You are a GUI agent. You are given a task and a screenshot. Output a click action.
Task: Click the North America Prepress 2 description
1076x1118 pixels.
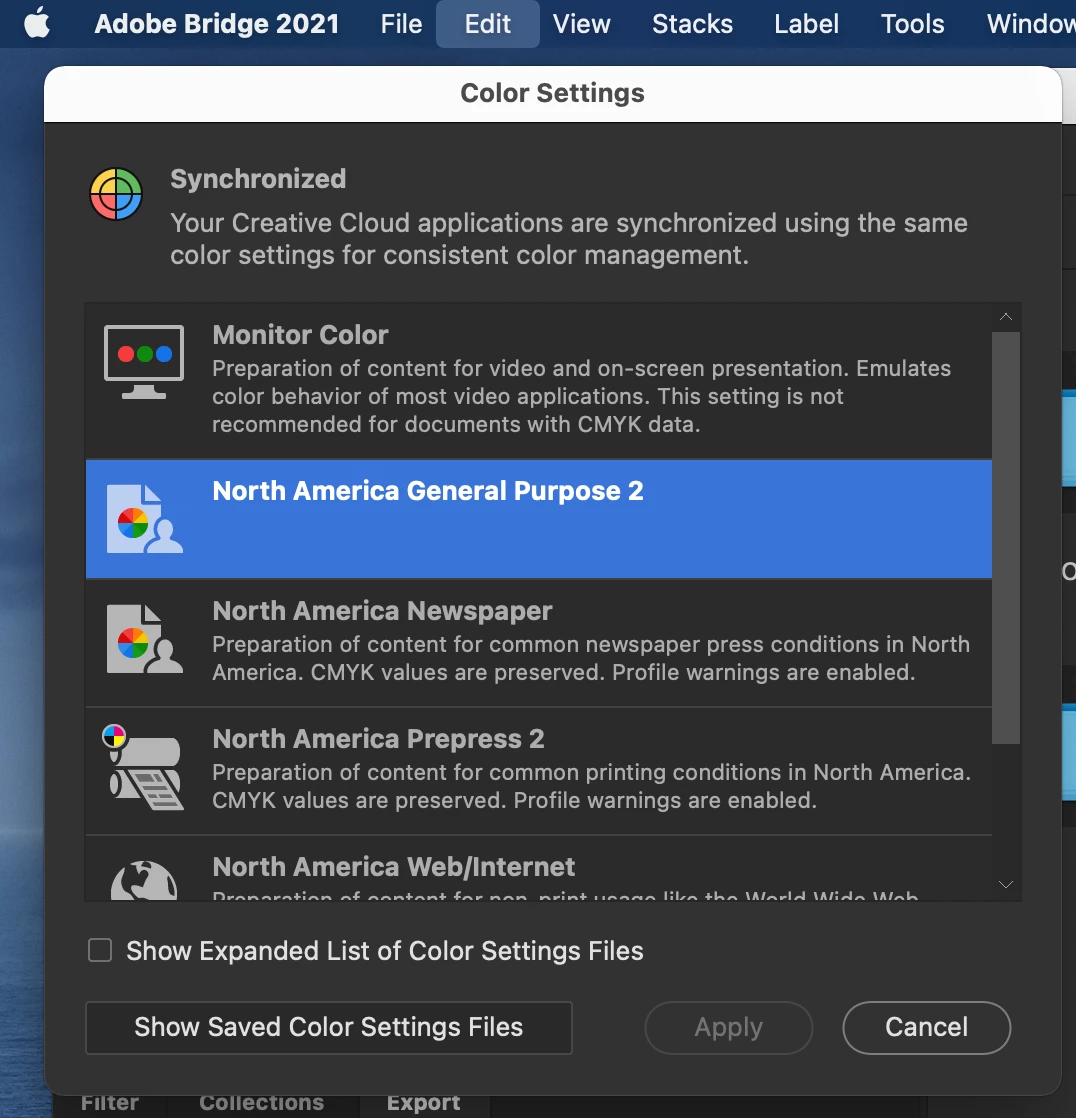click(592, 786)
